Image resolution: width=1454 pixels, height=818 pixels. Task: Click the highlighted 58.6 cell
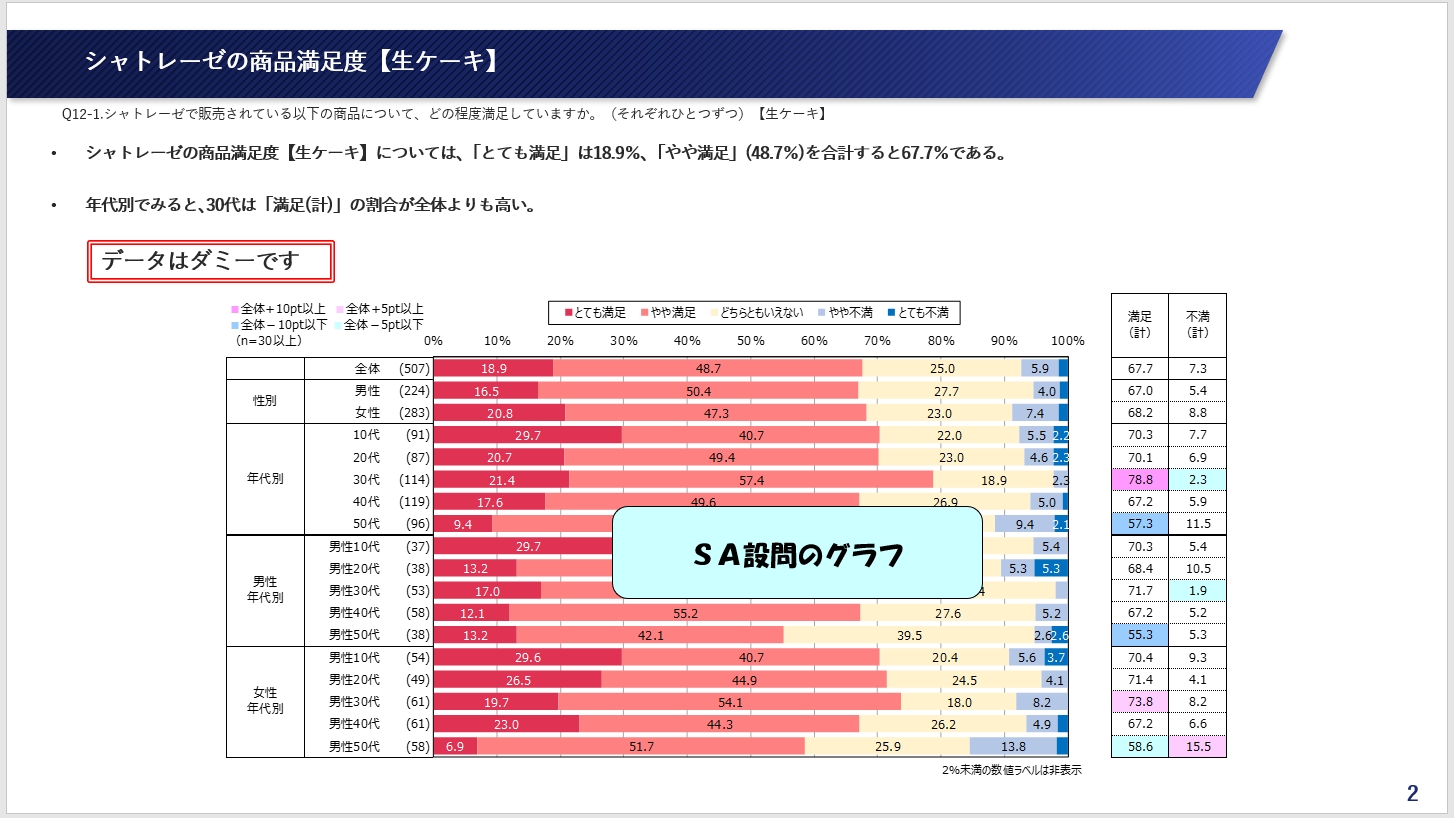1140,745
